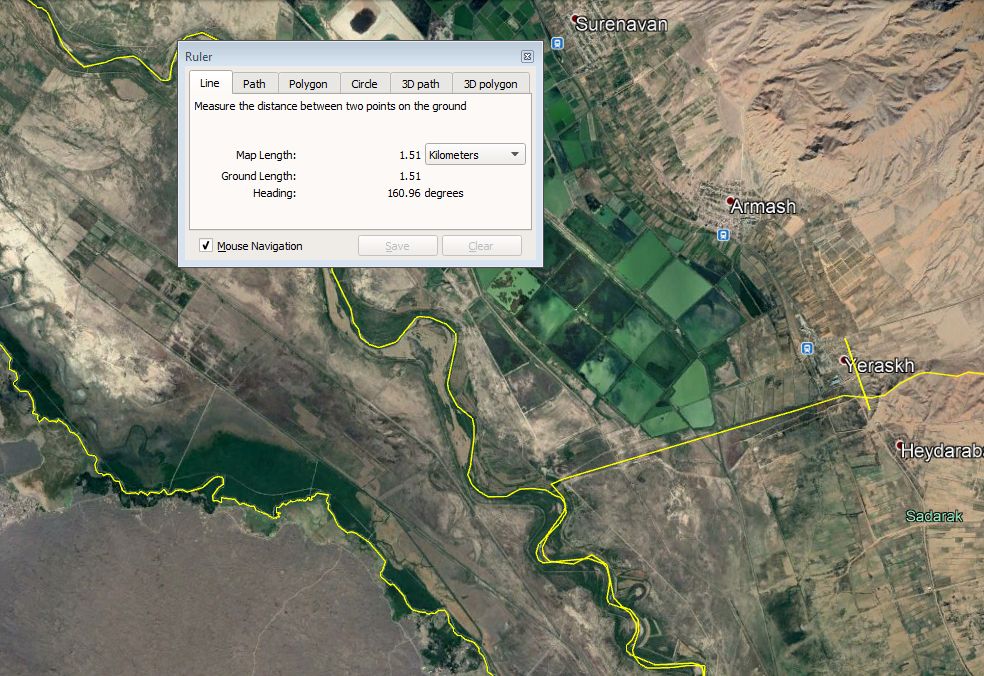Click the Surenavan red placemark icon
Screen dimensions: 984x676
pyautogui.click(x=576, y=19)
